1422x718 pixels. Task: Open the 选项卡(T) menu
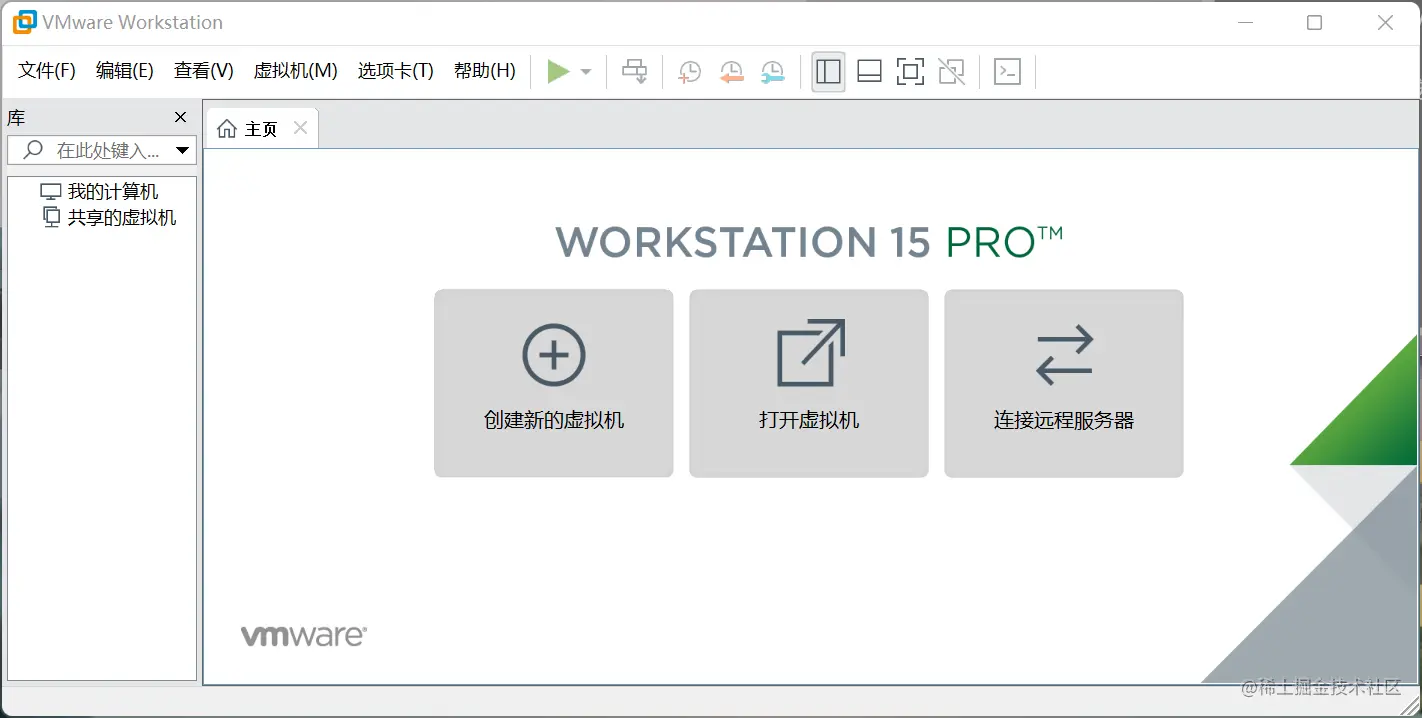coord(396,71)
